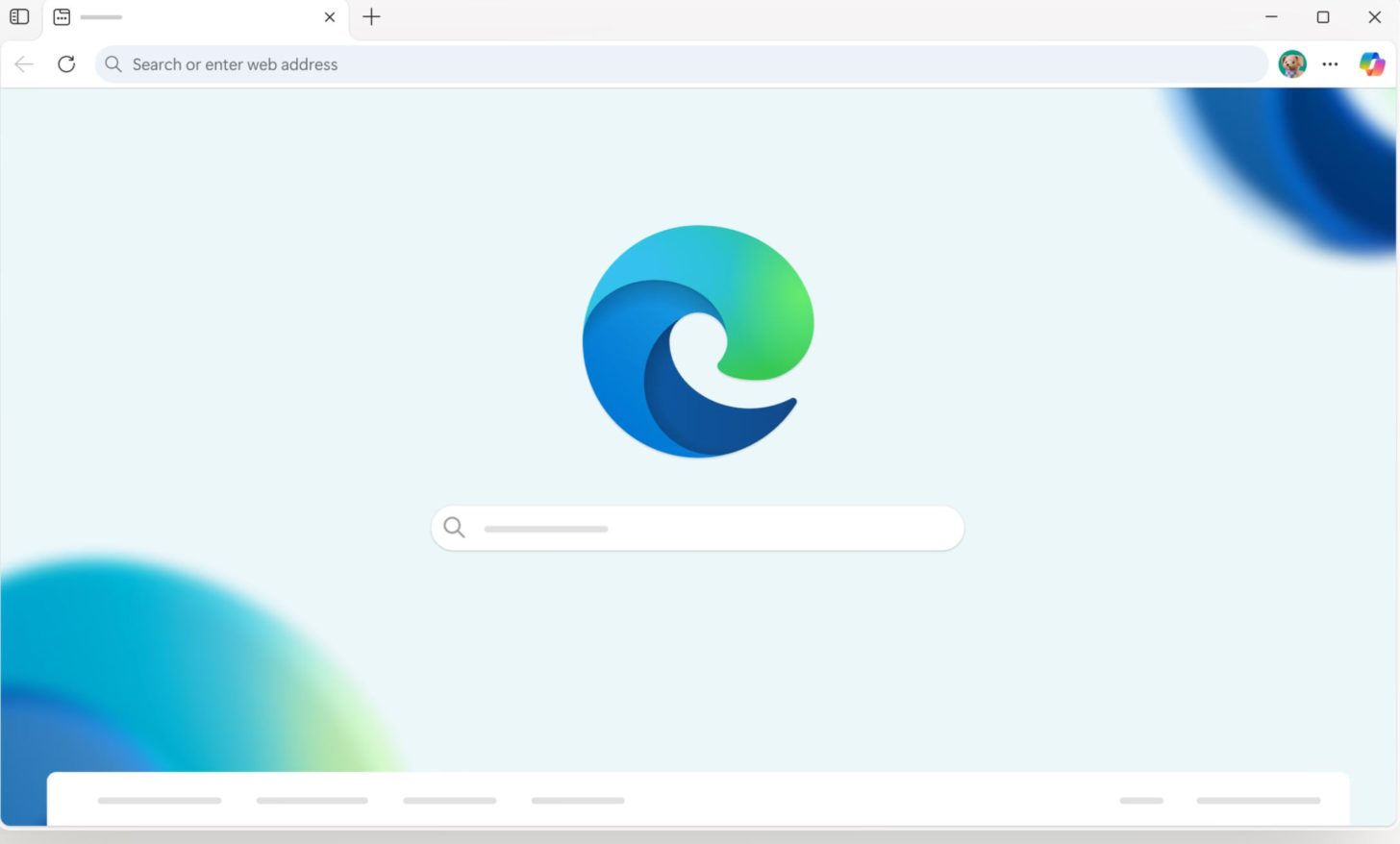
Task: Click the address bar search field
Action: (x=682, y=64)
